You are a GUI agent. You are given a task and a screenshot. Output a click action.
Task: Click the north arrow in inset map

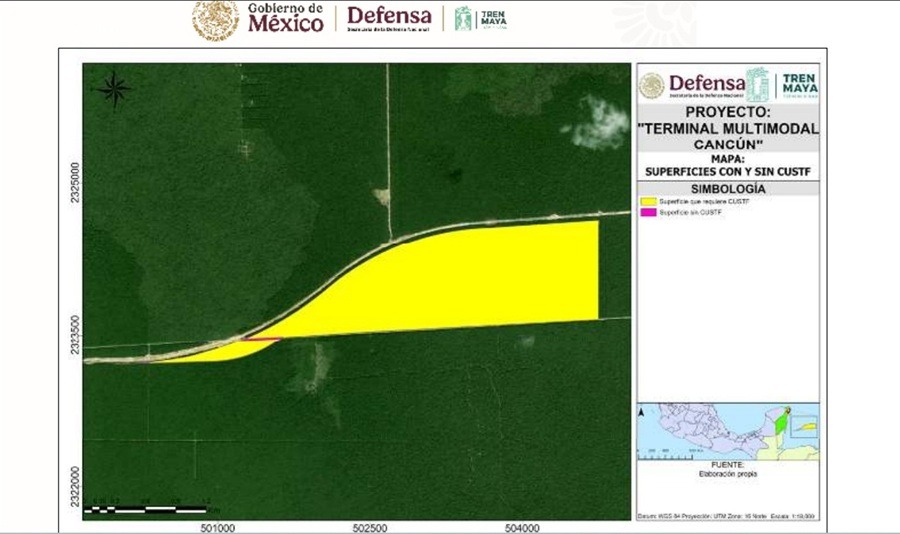(640, 411)
